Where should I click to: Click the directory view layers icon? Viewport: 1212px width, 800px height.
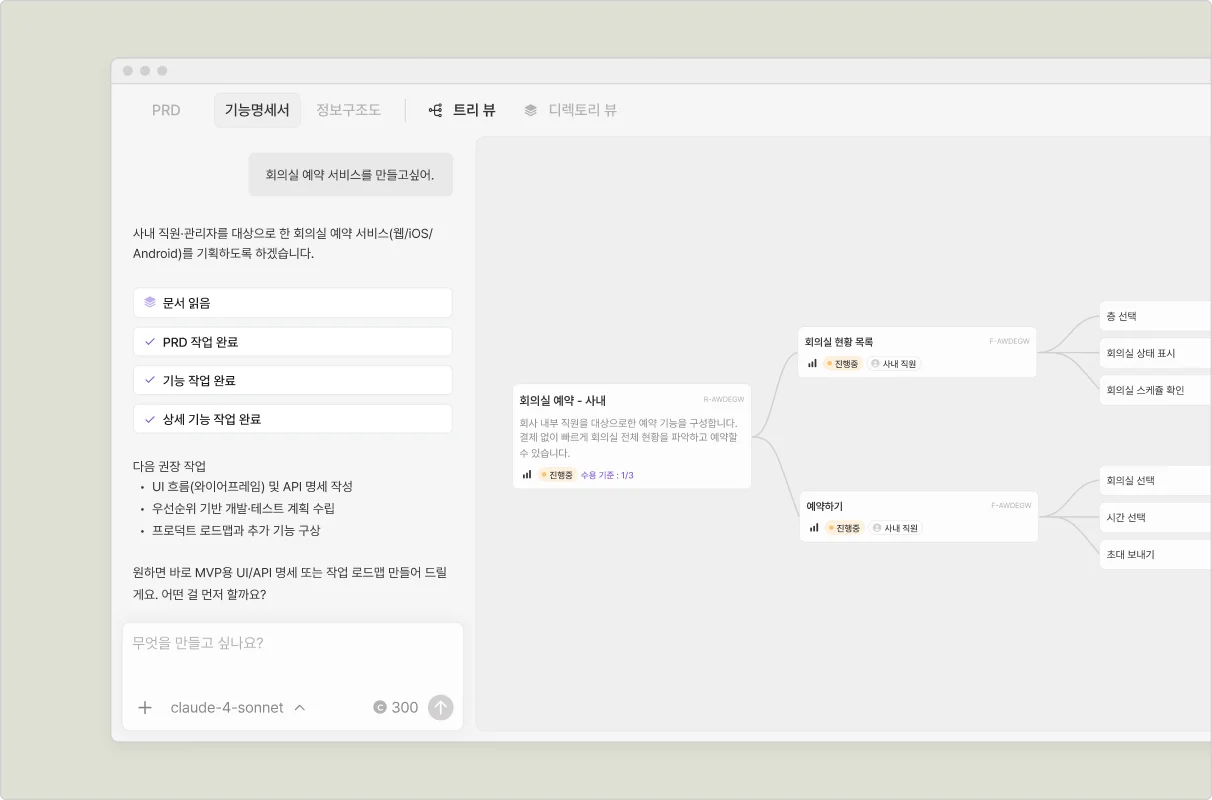pyautogui.click(x=531, y=111)
